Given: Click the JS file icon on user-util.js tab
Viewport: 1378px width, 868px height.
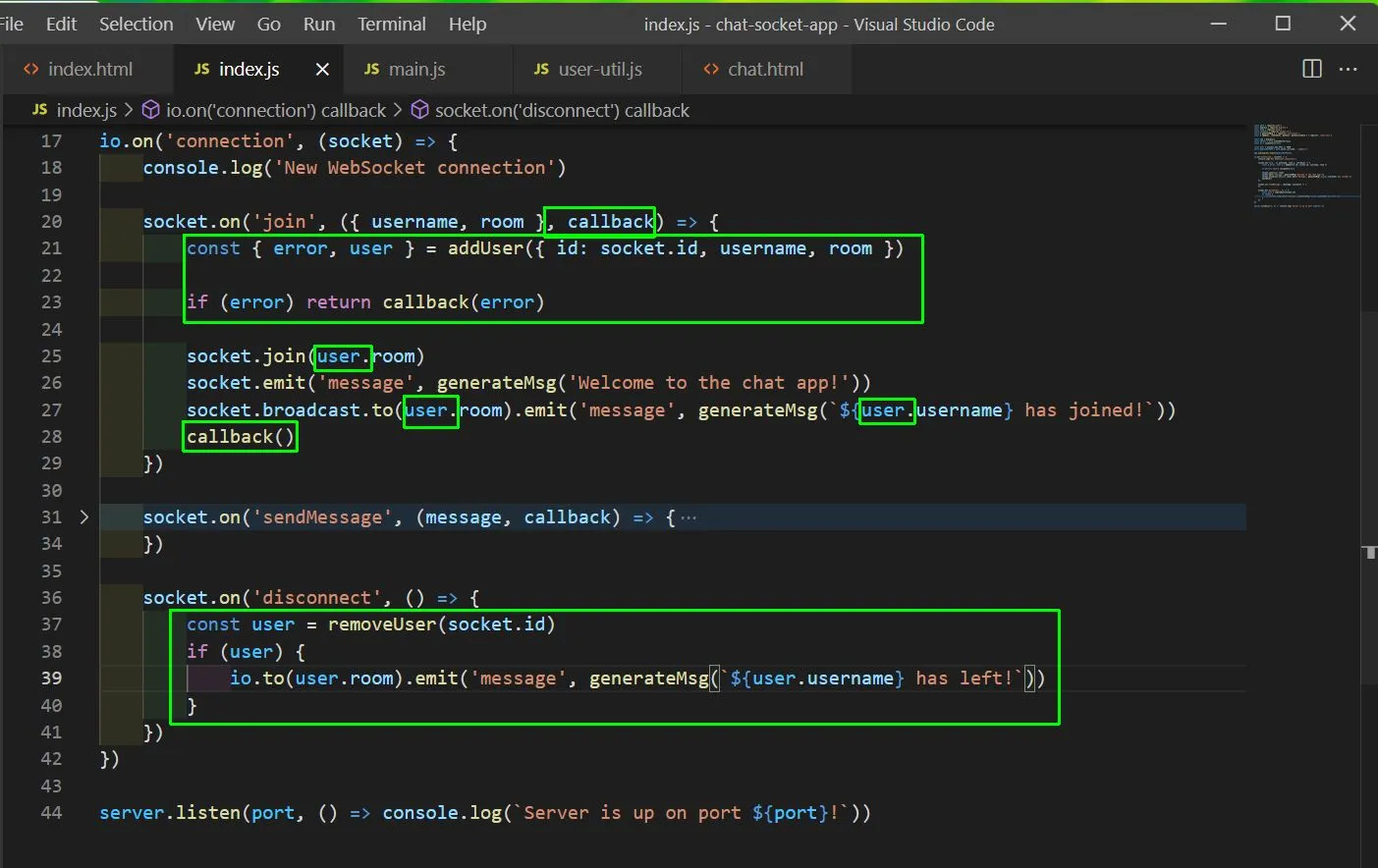Looking at the screenshot, I should [541, 69].
